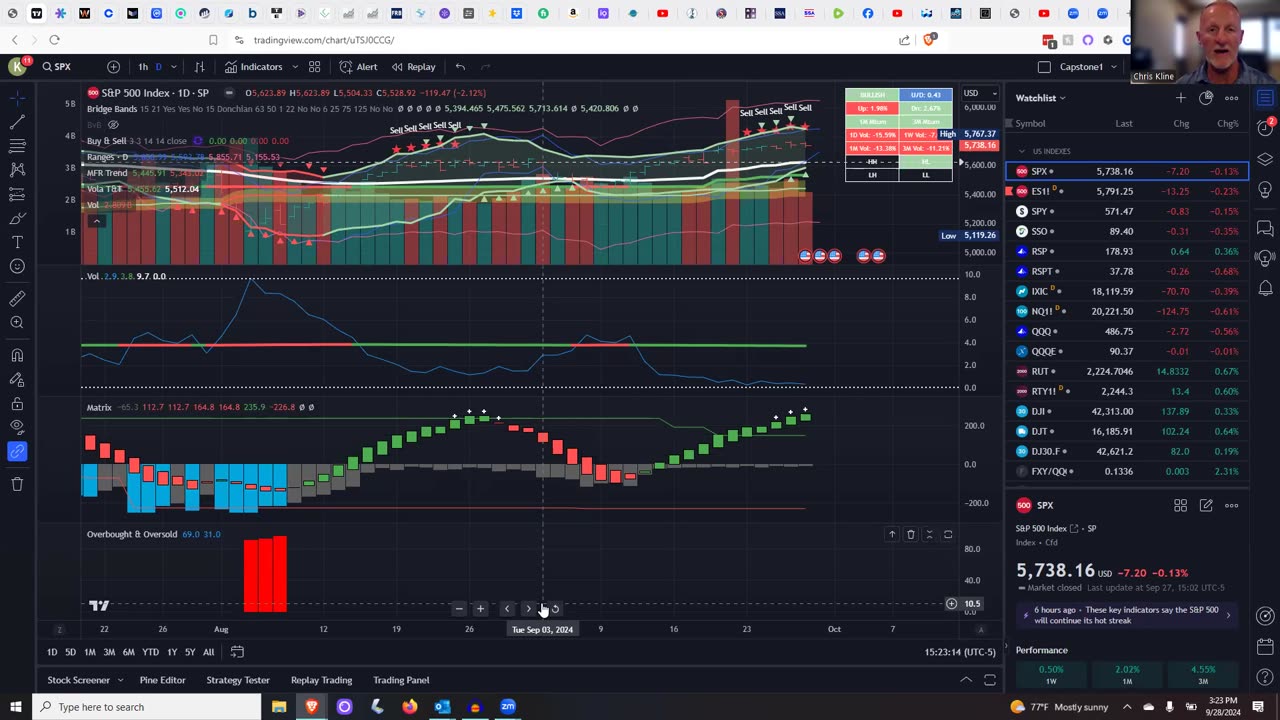The height and width of the screenshot is (720, 1280).
Task: Click Windows search box
Action: click(148, 707)
